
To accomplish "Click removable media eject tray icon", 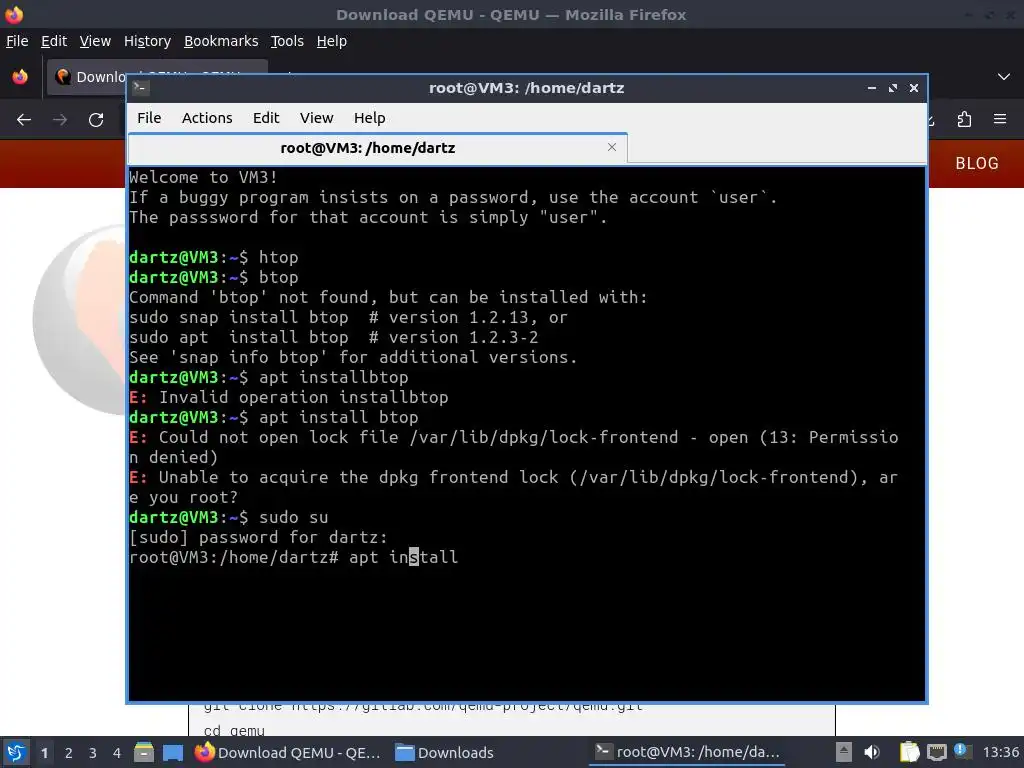I will pos(843,752).
